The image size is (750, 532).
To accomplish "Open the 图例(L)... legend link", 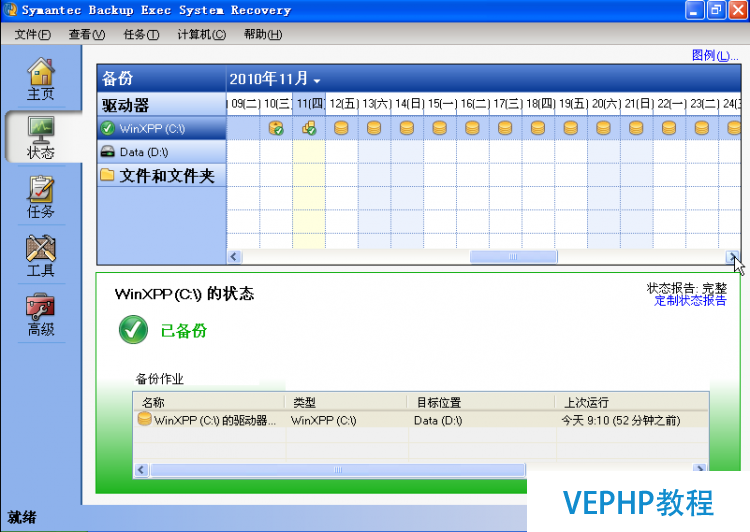I will tap(715, 55).
